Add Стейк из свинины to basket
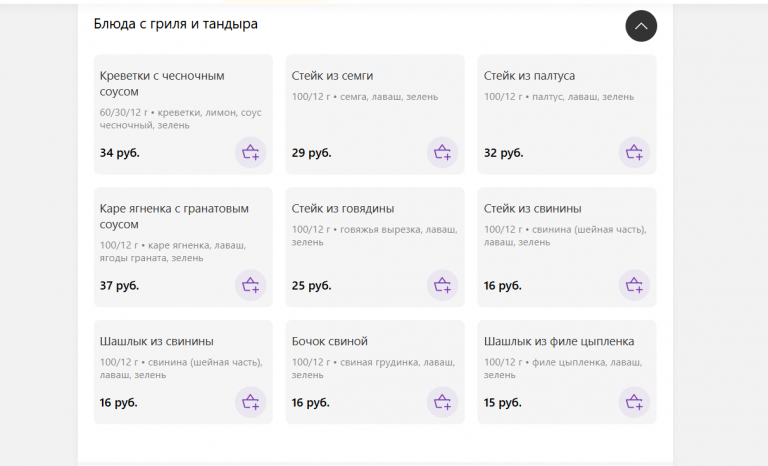This screenshot has height=466, width=768. click(x=634, y=285)
